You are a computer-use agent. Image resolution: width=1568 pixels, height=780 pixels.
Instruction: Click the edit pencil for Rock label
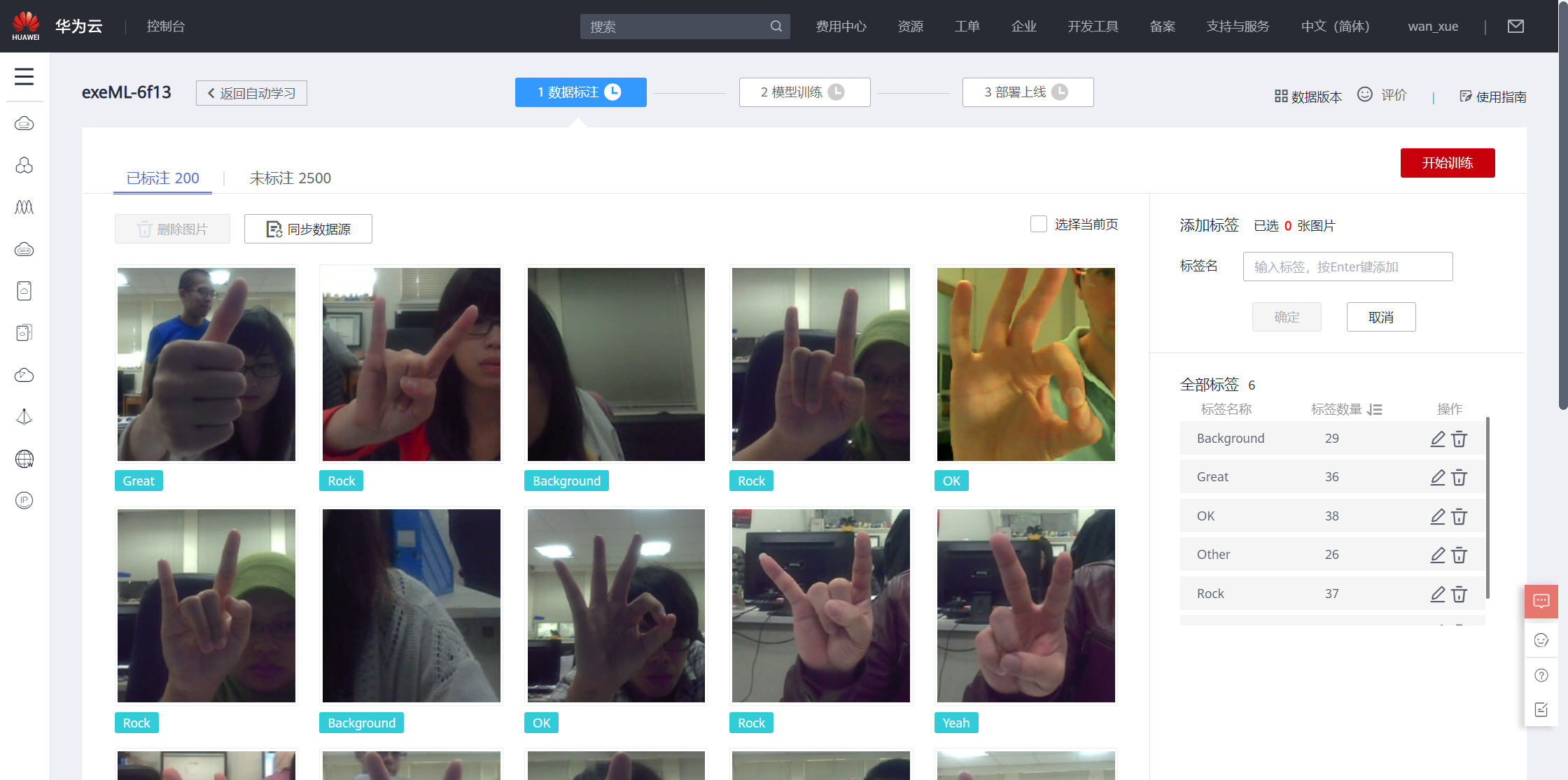point(1438,594)
